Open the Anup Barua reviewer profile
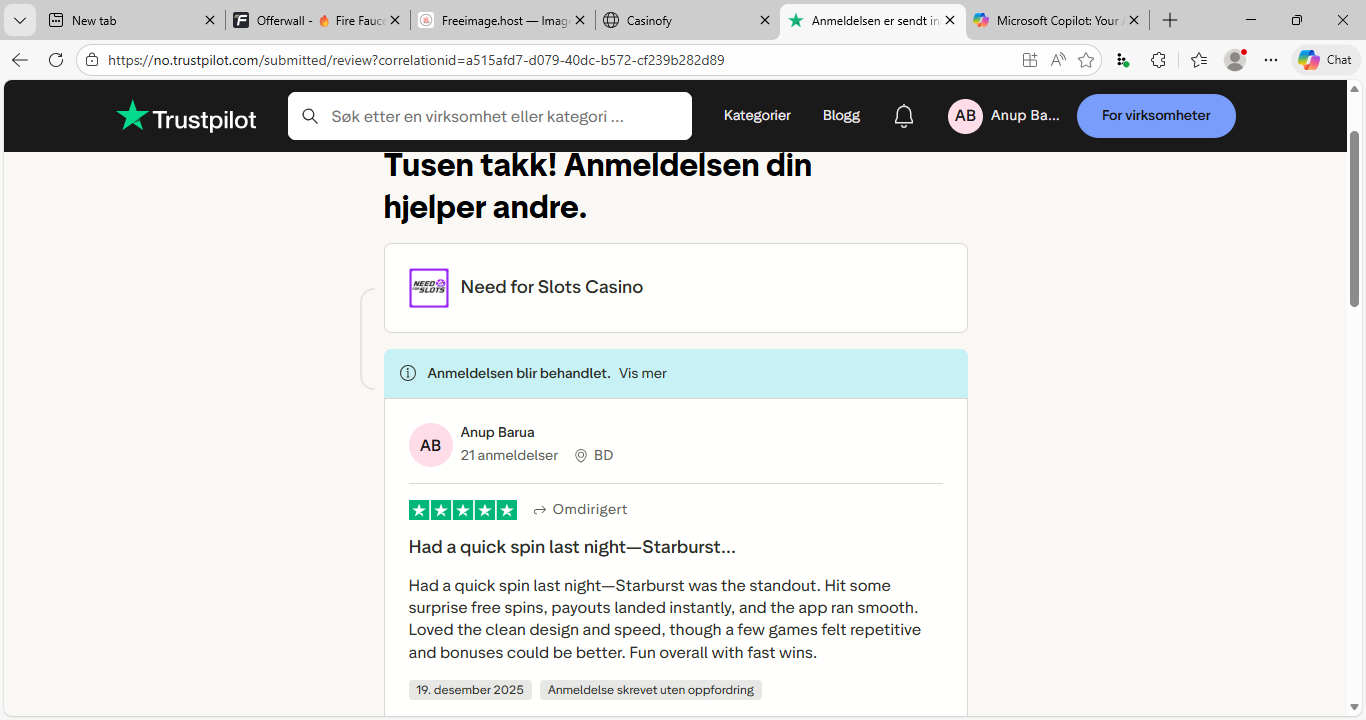Viewport: 1366px width, 720px height. pyautogui.click(x=498, y=433)
